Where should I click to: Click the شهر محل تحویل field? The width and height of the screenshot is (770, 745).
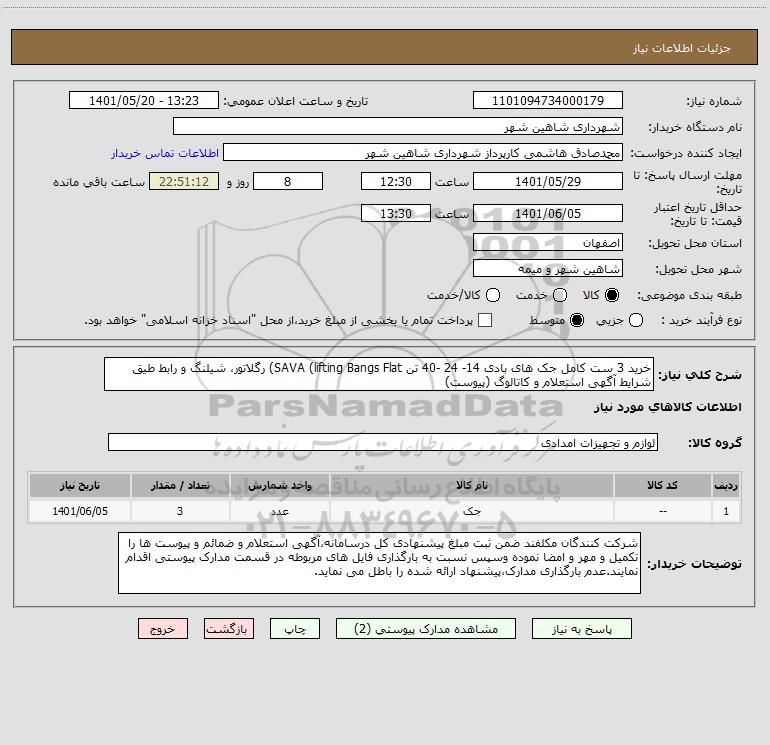548,268
